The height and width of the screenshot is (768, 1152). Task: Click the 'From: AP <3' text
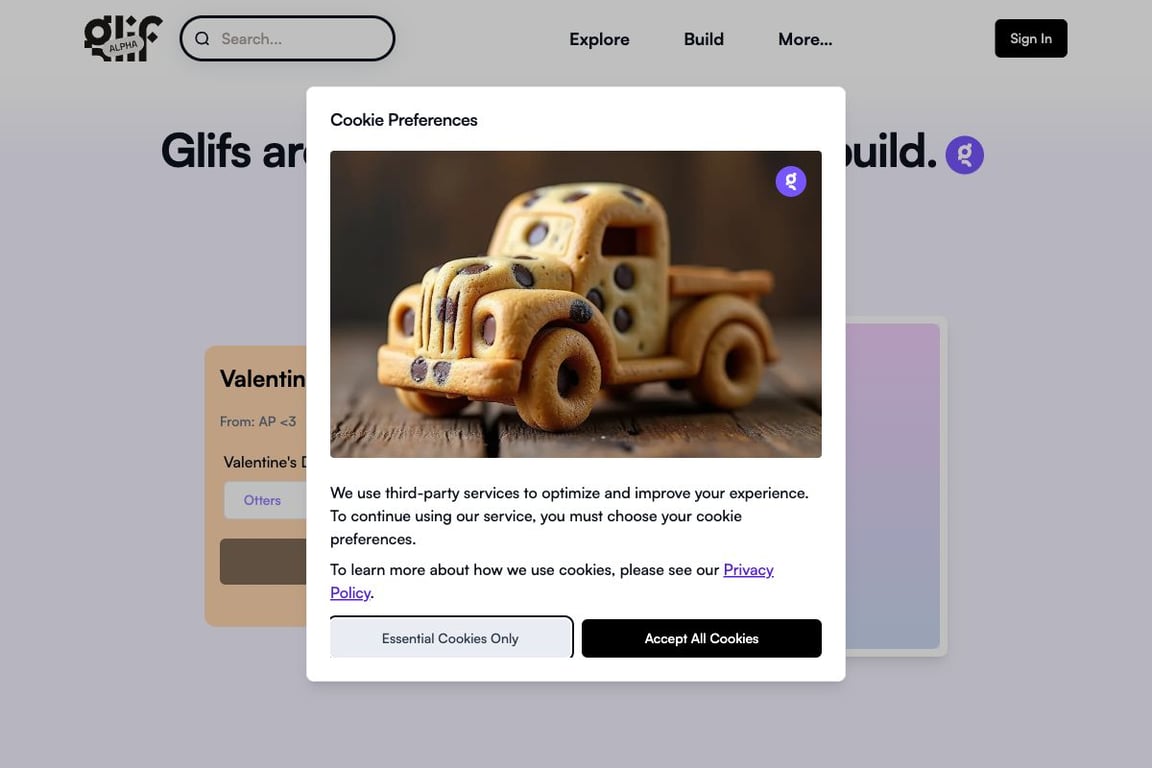click(258, 422)
